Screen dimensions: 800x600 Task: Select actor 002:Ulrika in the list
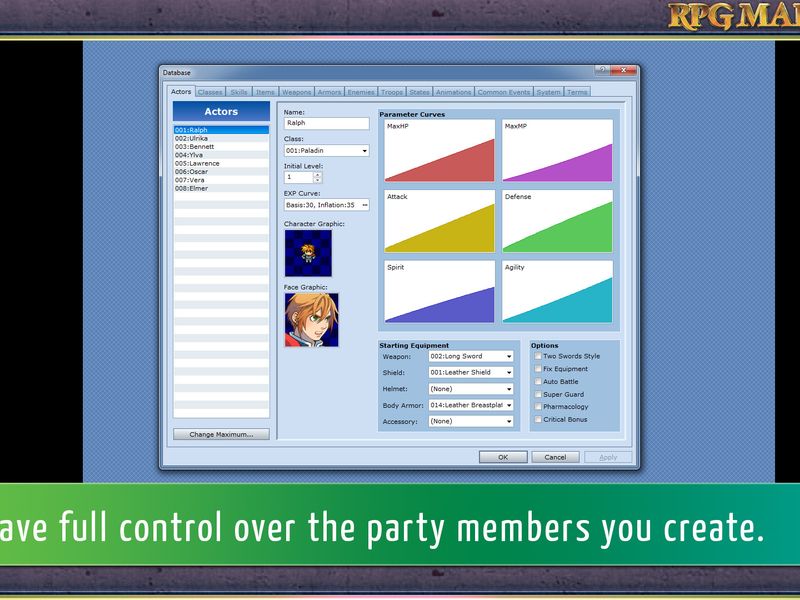pos(221,138)
